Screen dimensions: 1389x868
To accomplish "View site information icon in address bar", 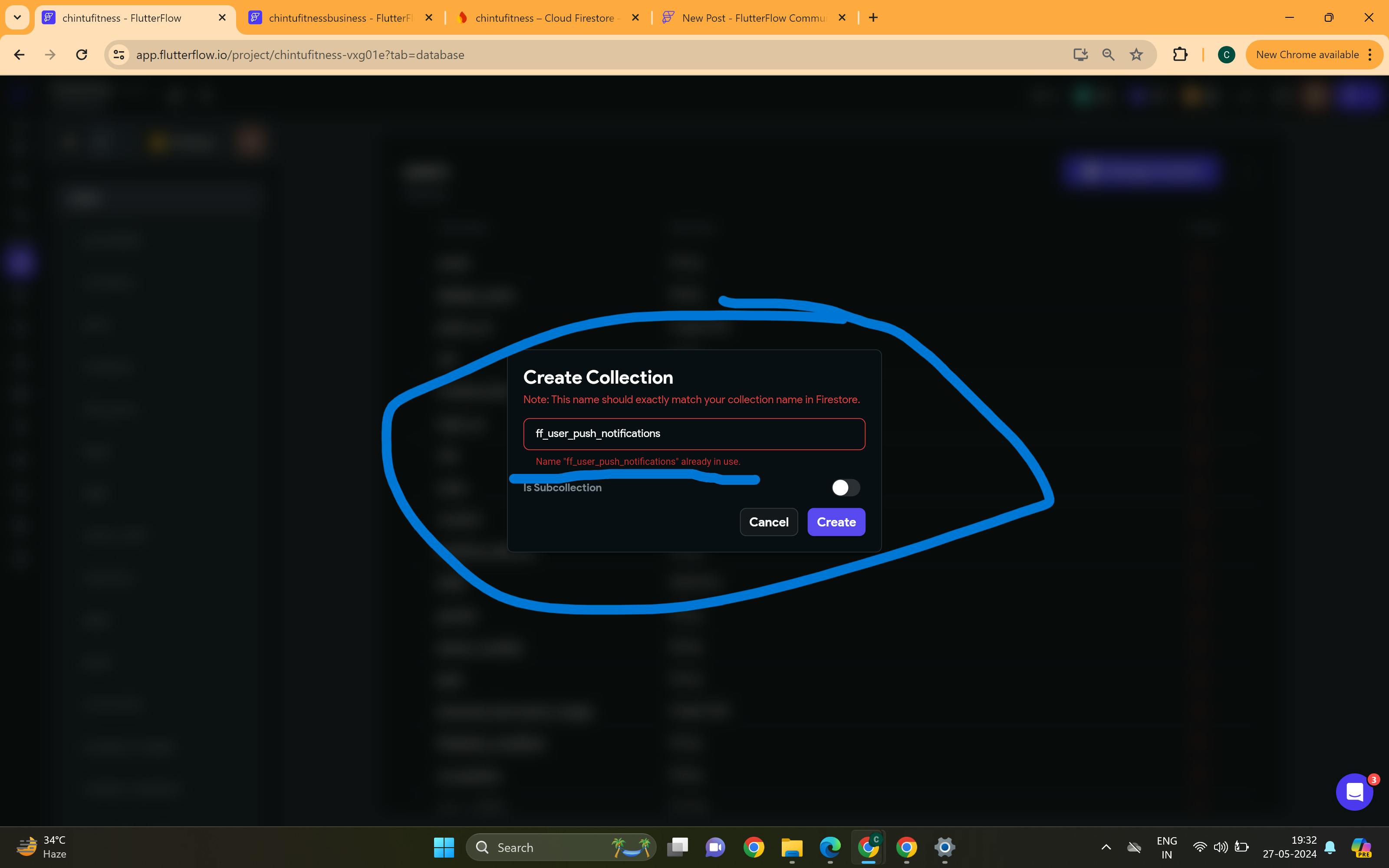I will [119, 55].
